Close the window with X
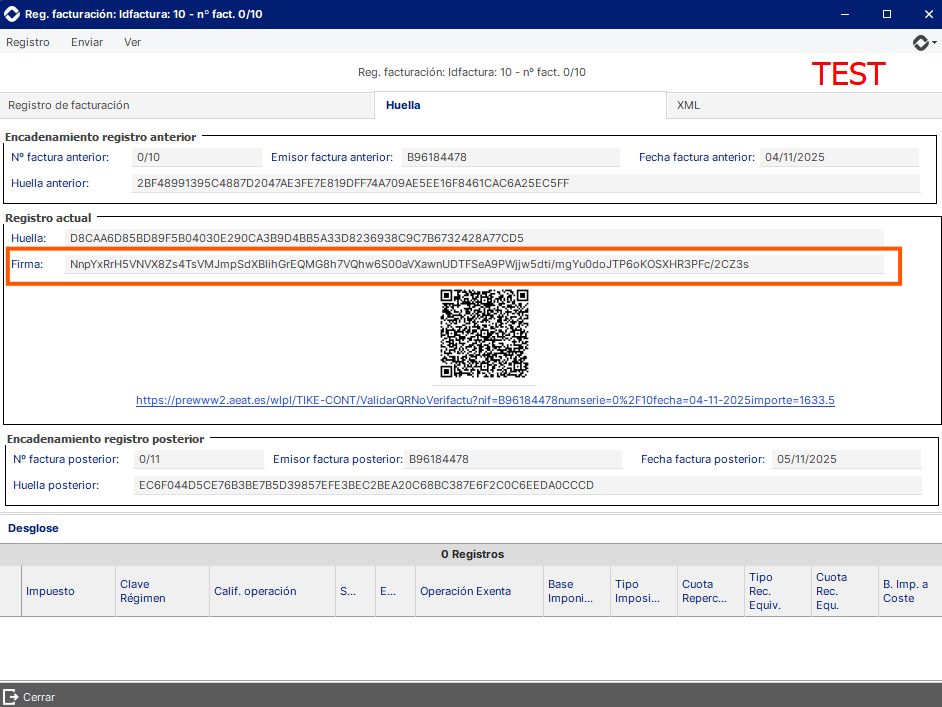The height and width of the screenshot is (707, 942). point(928,14)
